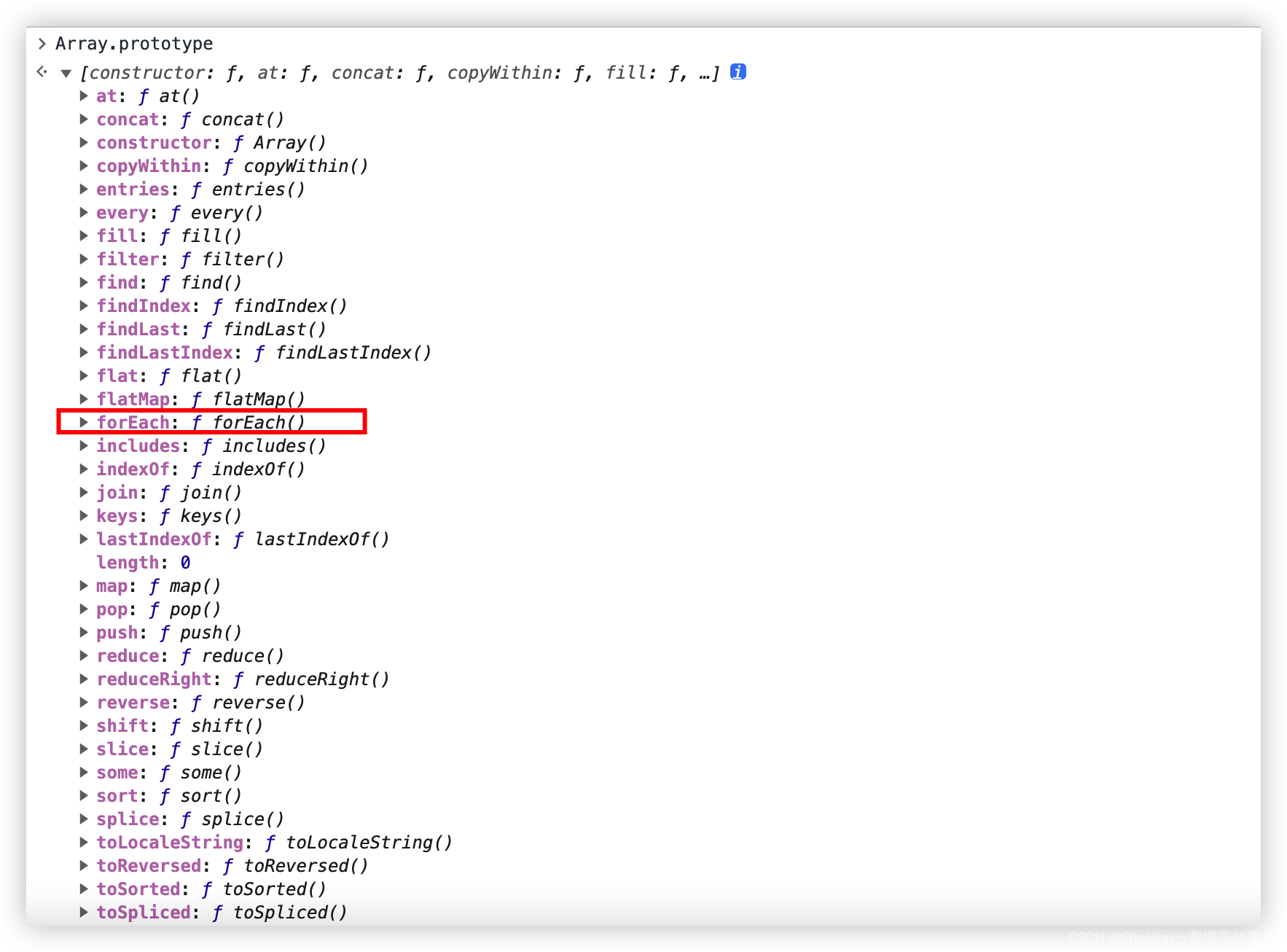Select the ƒ forEach() value text
The height and width of the screenshot is (952, 1287).
pyautogui.click(x=249, y=422)
